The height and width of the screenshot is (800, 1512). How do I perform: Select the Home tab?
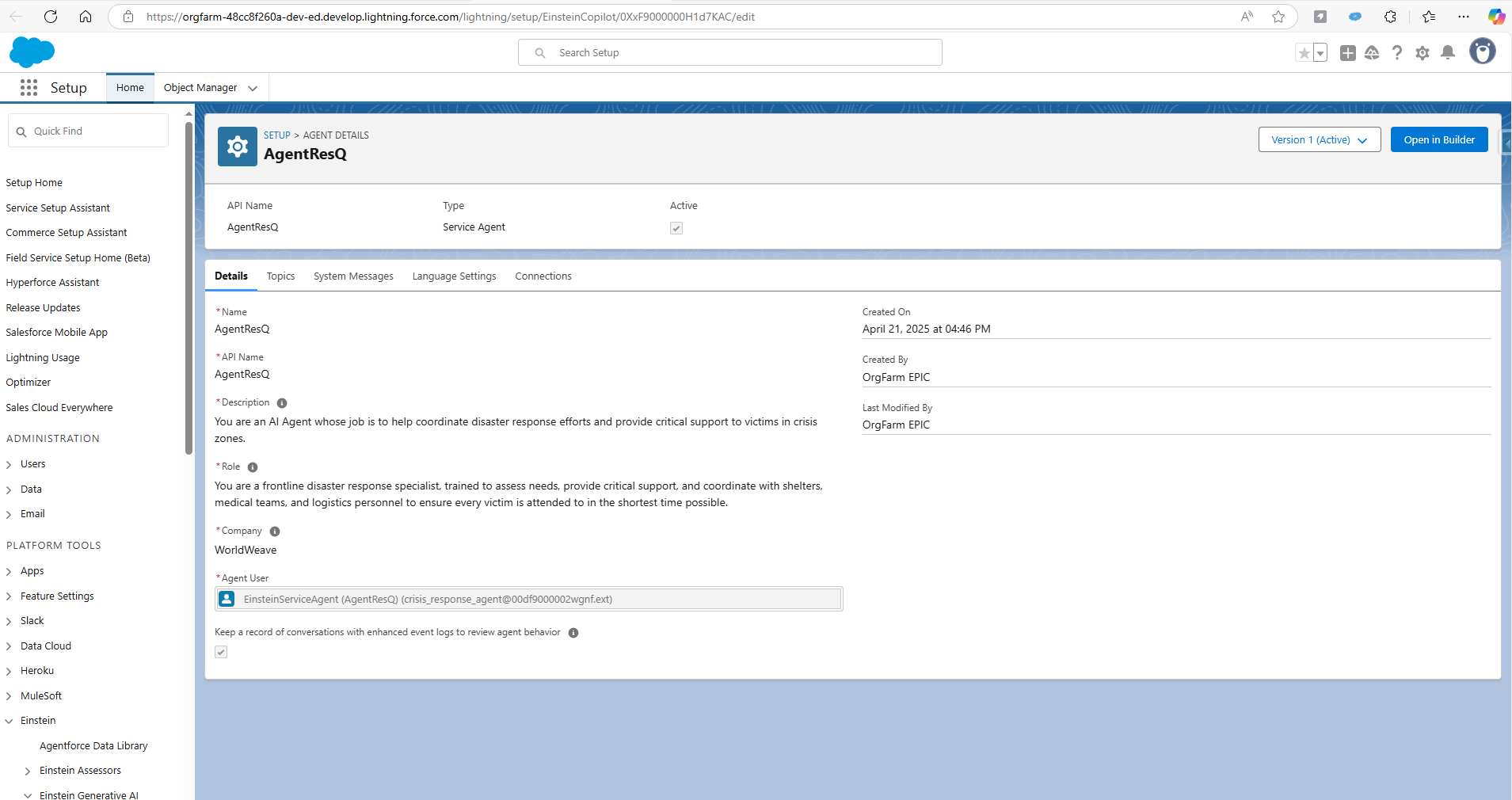tap(130, 88)
